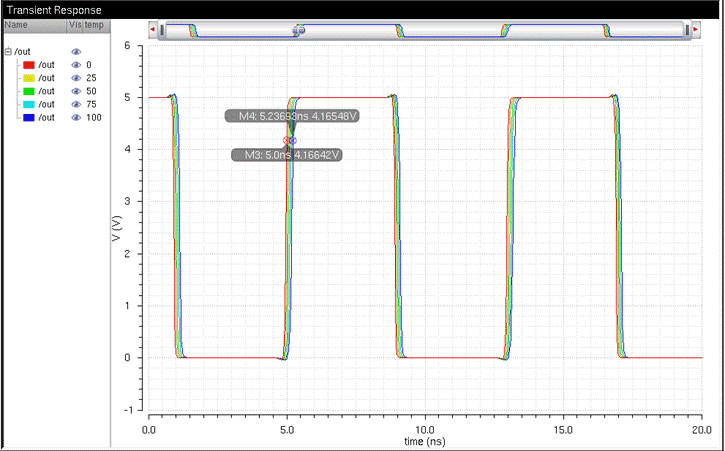This screenshot has width=725, height=451.
Task: Hide the /out trace at temp 25
Action: (76, 78)
